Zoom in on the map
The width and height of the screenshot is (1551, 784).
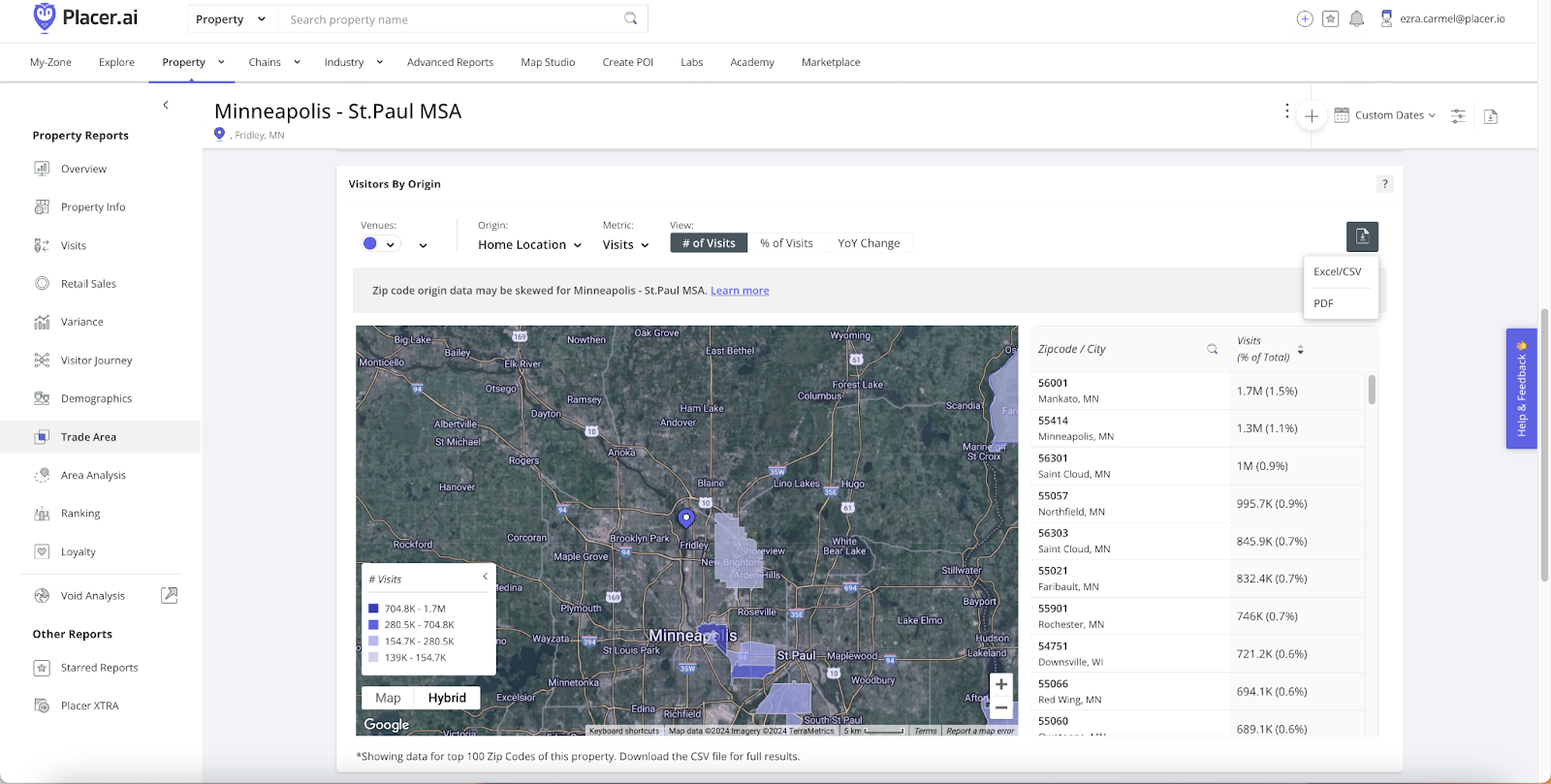[1001, 684]
